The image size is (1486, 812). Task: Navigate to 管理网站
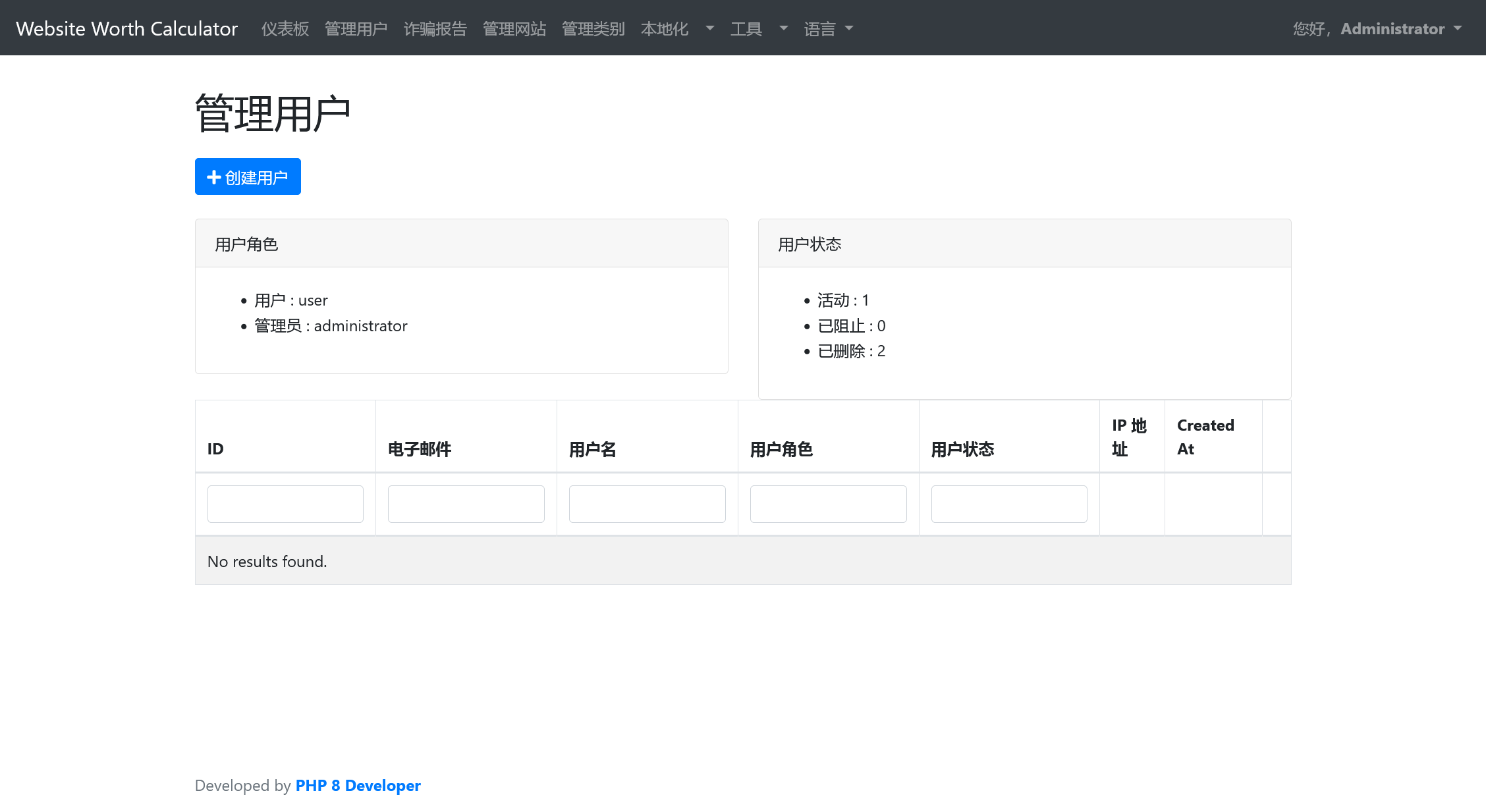[x=514, y=28]
